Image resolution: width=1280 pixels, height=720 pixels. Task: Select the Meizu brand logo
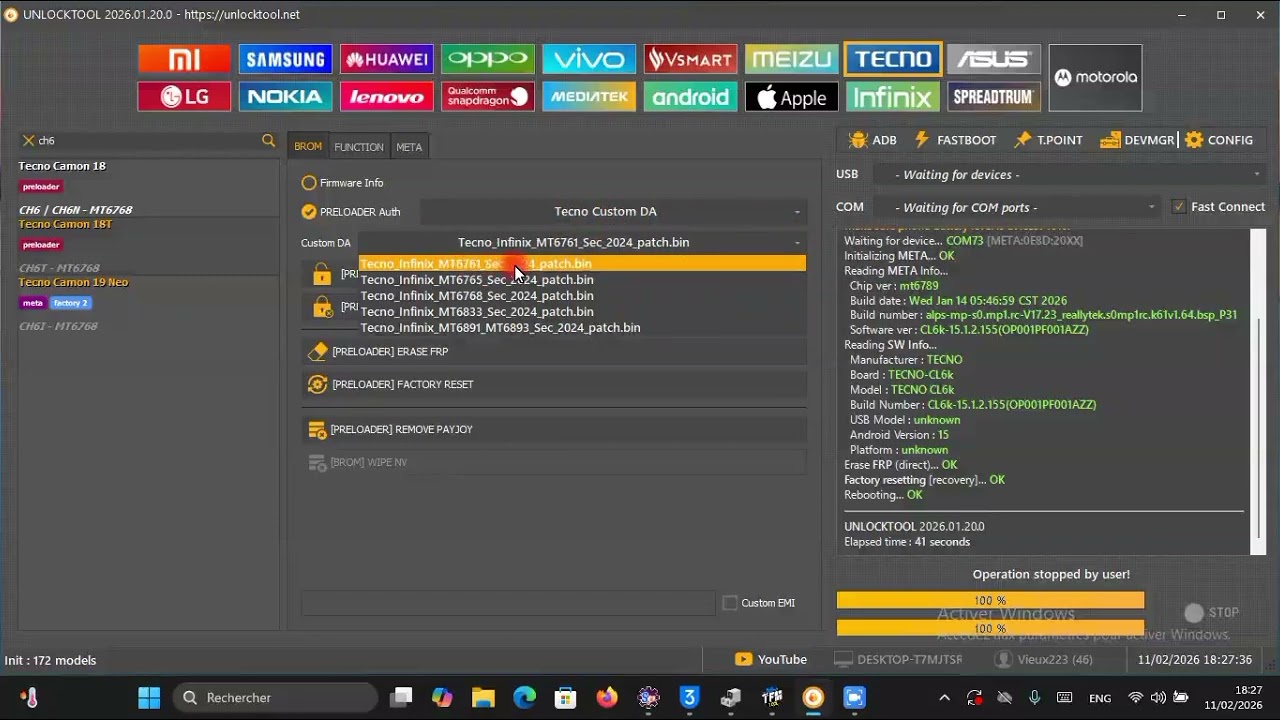coord(792,59)
